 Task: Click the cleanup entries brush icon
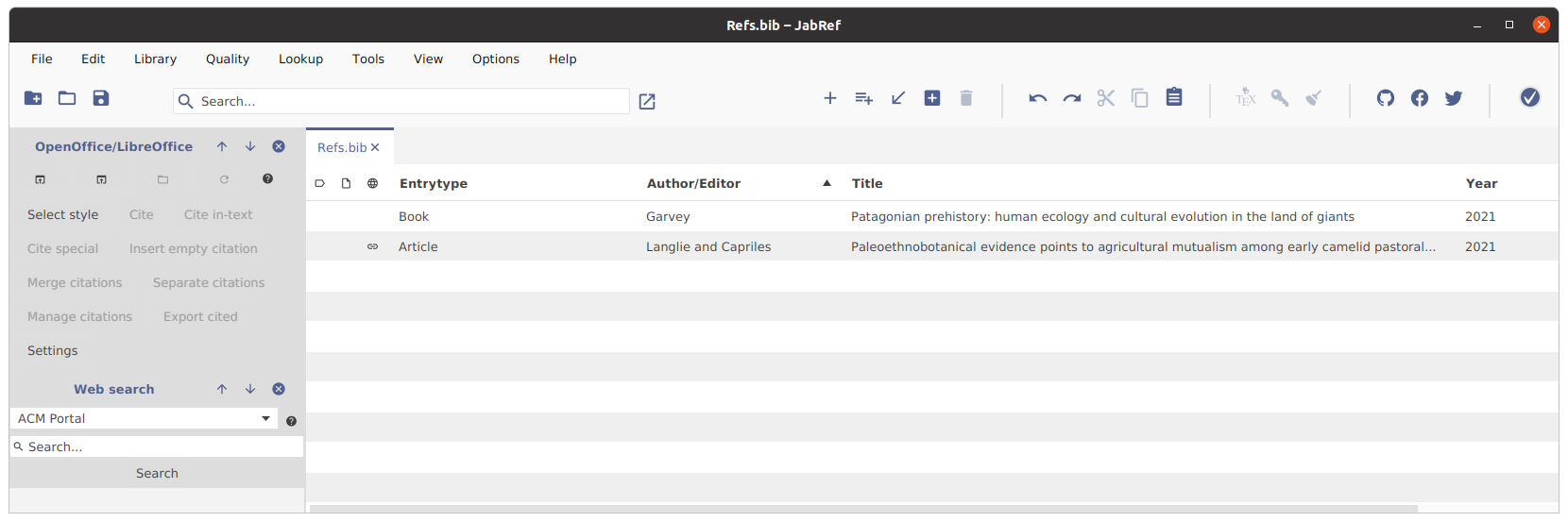pos(1314,98)
